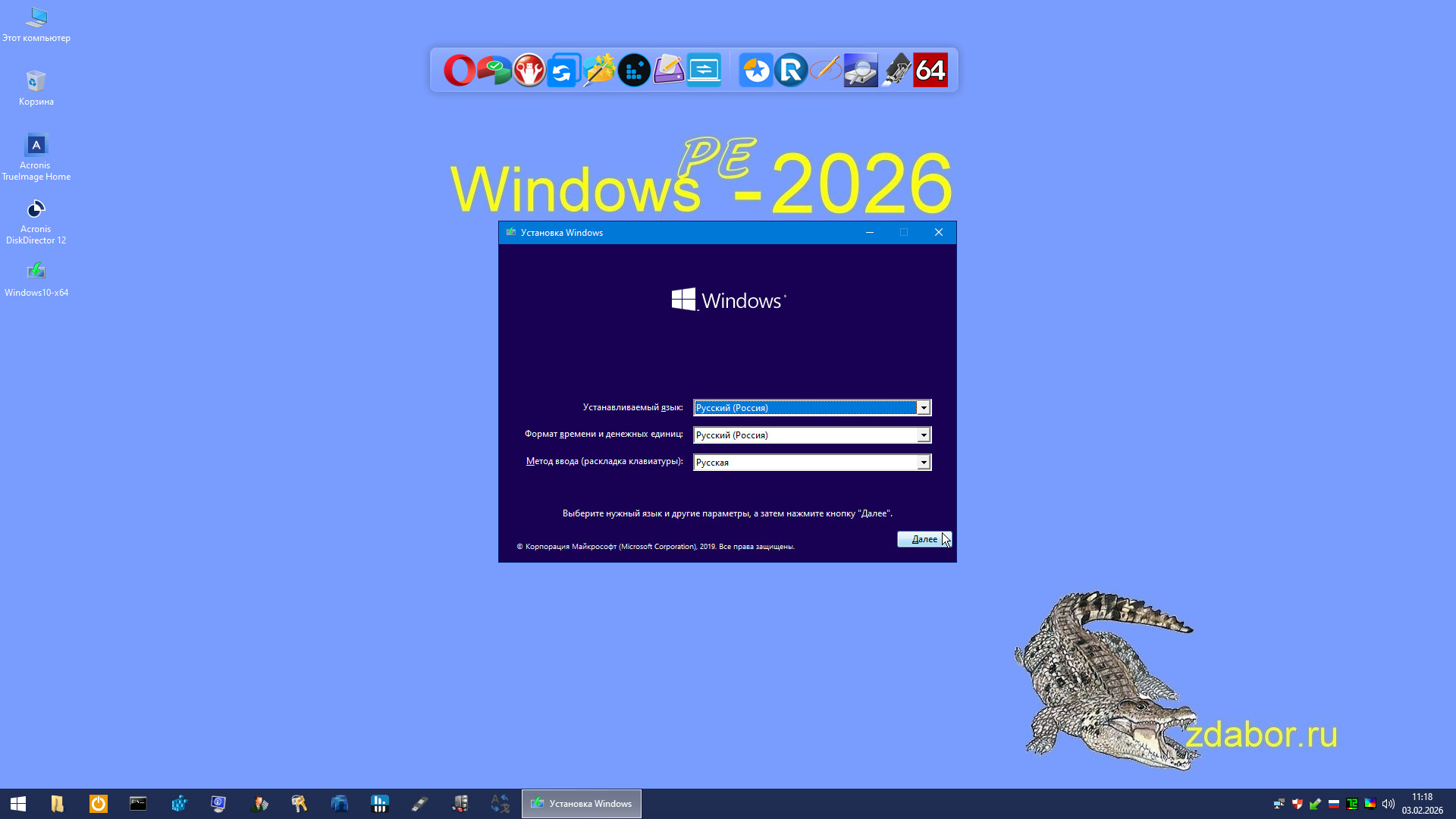
Task: Expand time and currency format dropdown
Action: (x=923, y=435)
